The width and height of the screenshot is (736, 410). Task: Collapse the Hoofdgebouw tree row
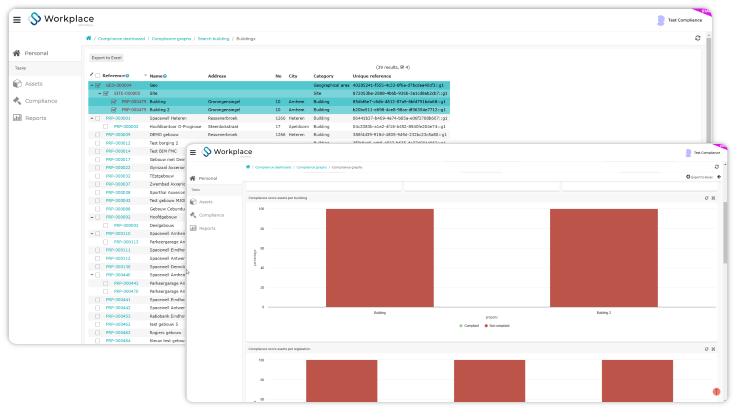pos(92,217)
